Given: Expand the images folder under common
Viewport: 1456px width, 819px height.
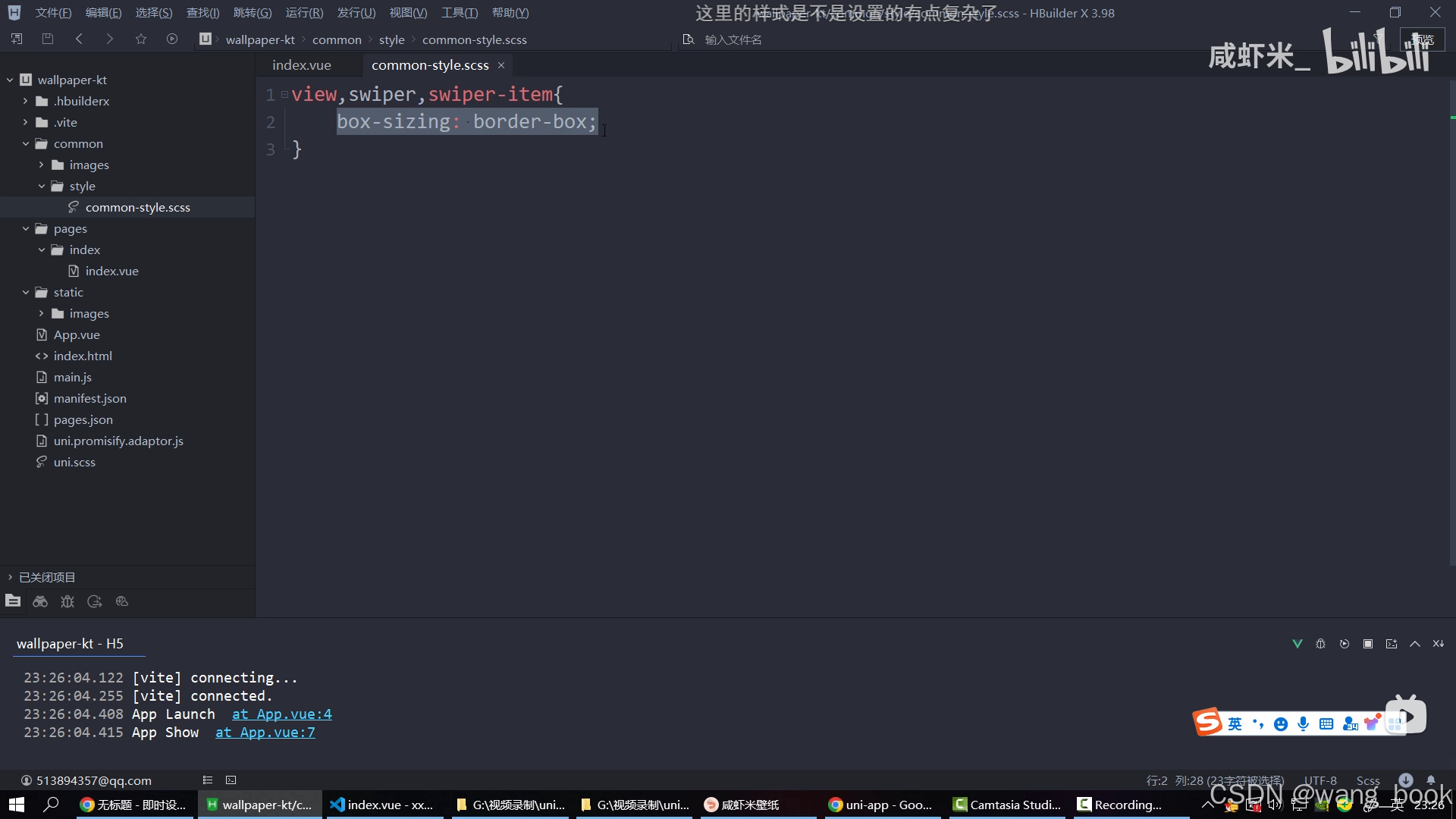Looking at the screenshot, I should (41, 165).
